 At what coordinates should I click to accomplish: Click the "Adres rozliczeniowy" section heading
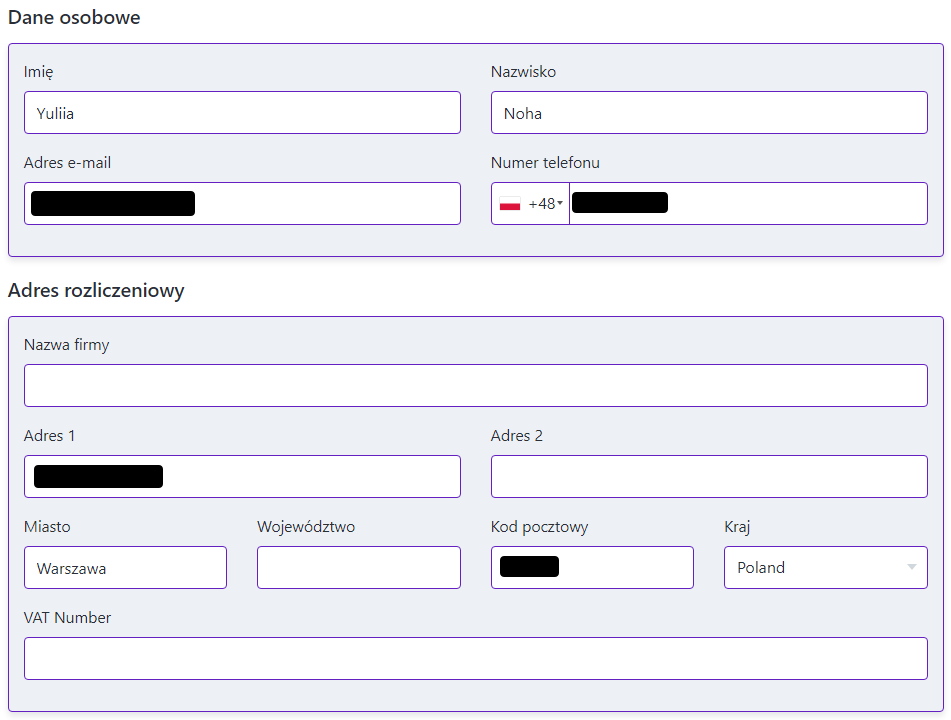tap(96, 290)
